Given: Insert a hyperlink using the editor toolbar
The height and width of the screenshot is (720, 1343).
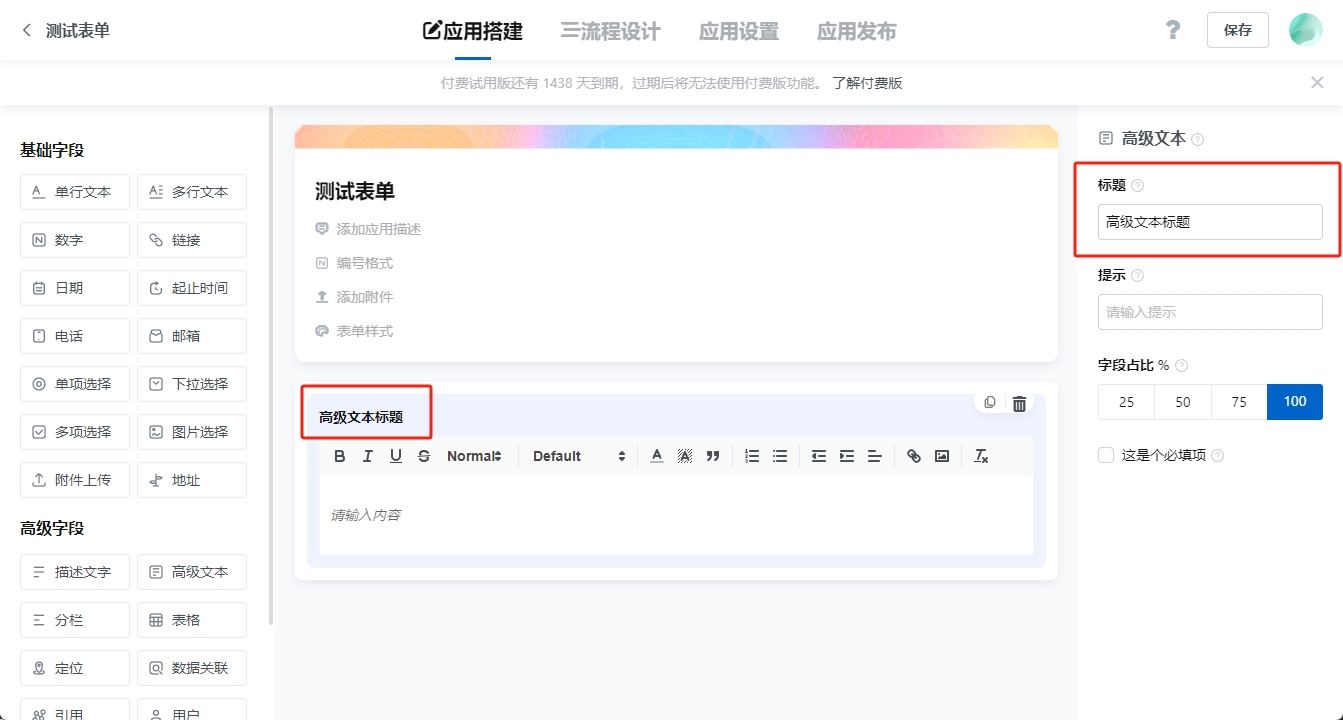Looking at the screenshot, I should 913,456.
